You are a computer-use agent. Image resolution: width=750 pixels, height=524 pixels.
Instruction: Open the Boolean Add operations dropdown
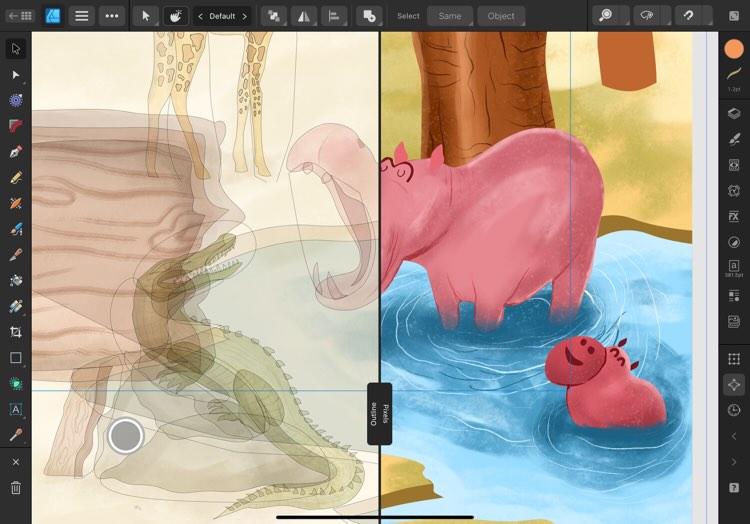click(x=369, y=16)
